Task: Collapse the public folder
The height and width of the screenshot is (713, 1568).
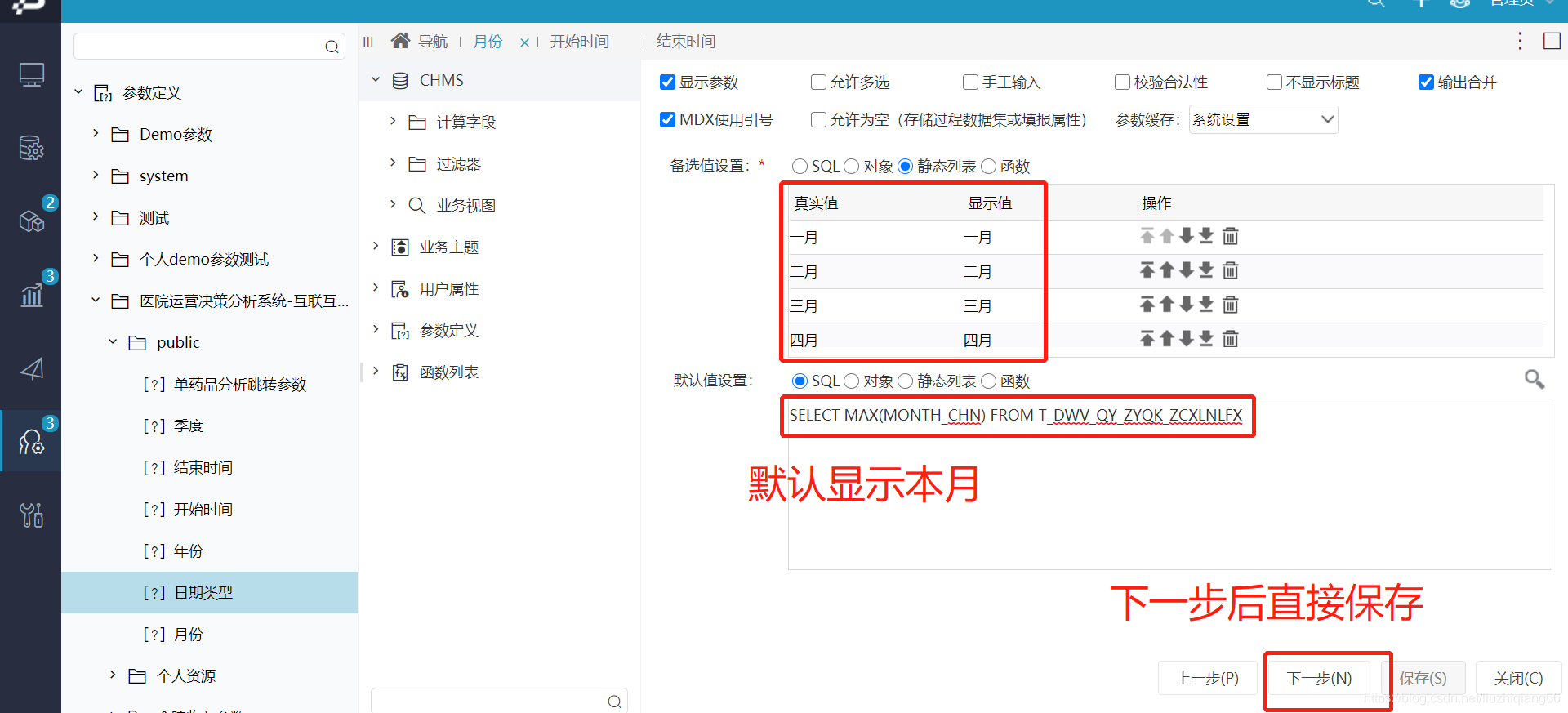Action: pyautogui.click(x=113, y=341)
